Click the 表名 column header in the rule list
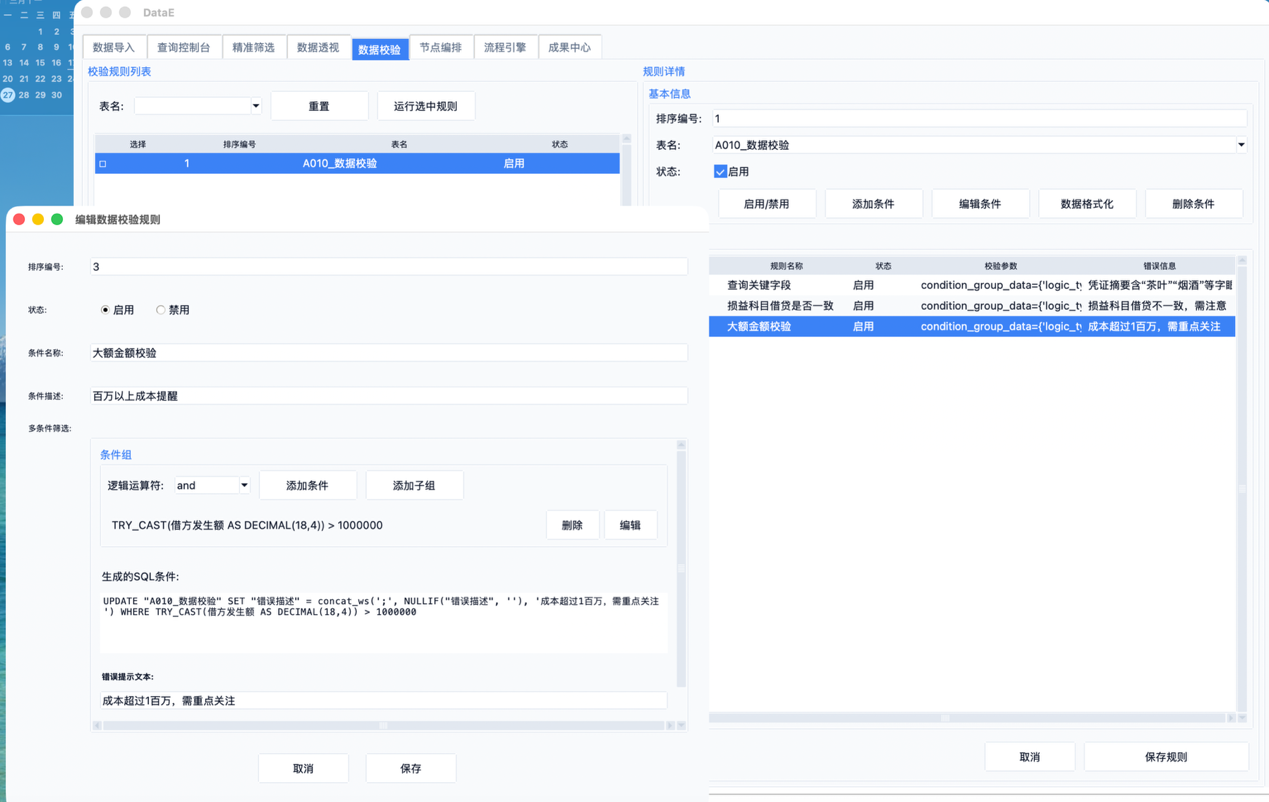Screen dimensions: 1269x802 [x=399, y=144]
